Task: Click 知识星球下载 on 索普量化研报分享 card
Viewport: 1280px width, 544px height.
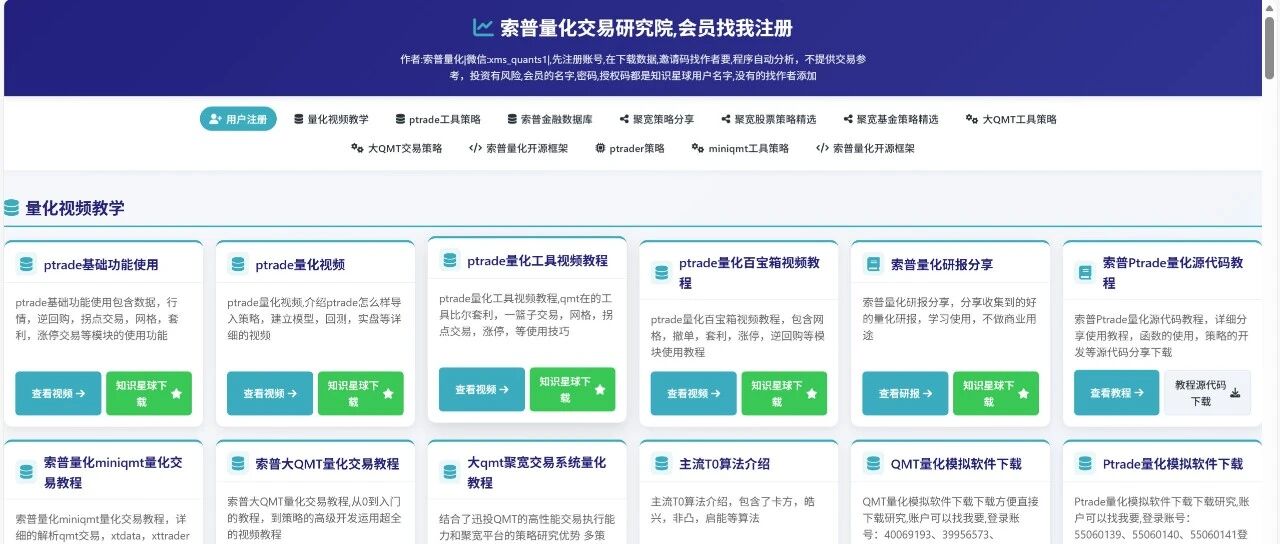Action: pos(996,393)
